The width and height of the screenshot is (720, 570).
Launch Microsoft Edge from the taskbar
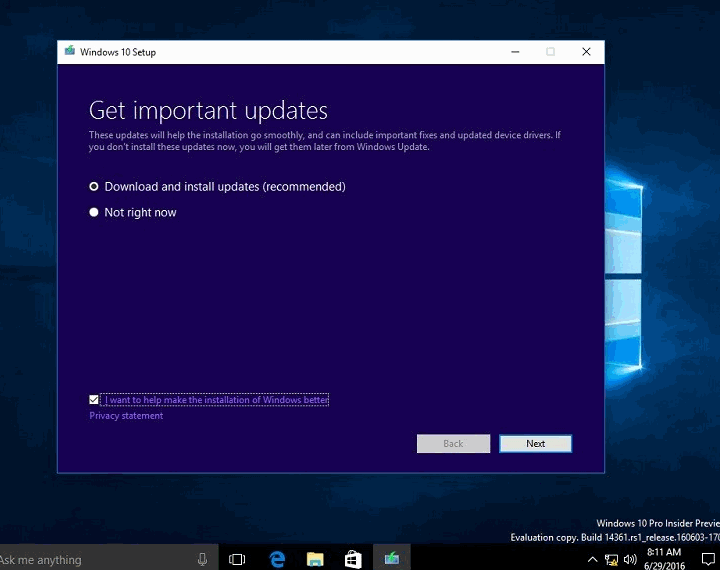click(277, 559)
